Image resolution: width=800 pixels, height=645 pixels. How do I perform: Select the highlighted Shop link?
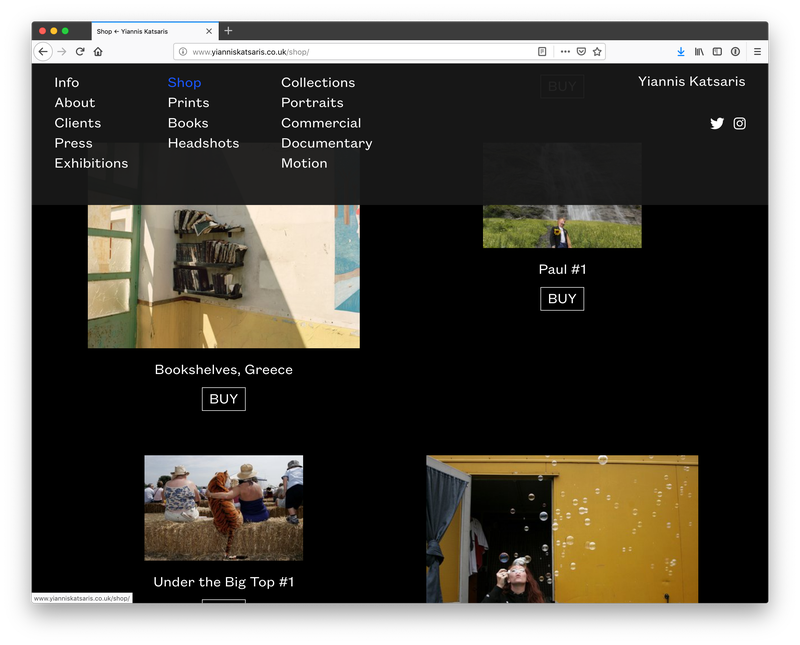[184, 83]
